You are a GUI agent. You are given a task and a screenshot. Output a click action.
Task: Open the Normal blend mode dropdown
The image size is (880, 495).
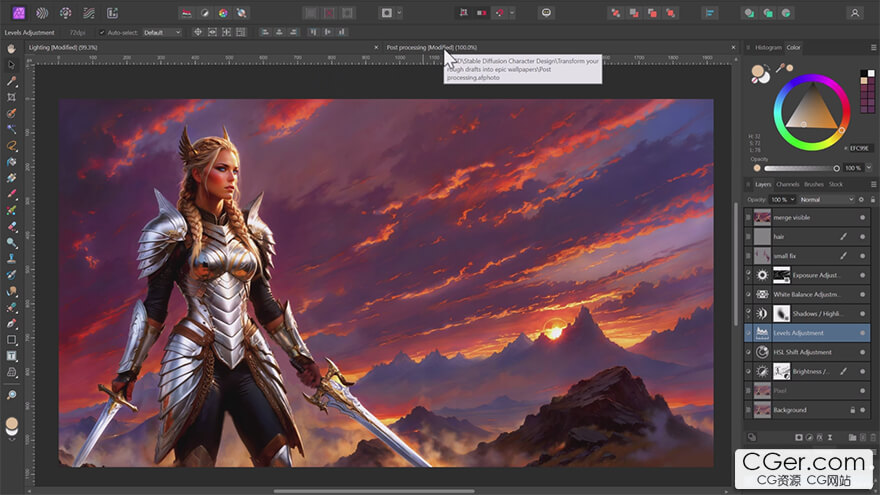826,200
